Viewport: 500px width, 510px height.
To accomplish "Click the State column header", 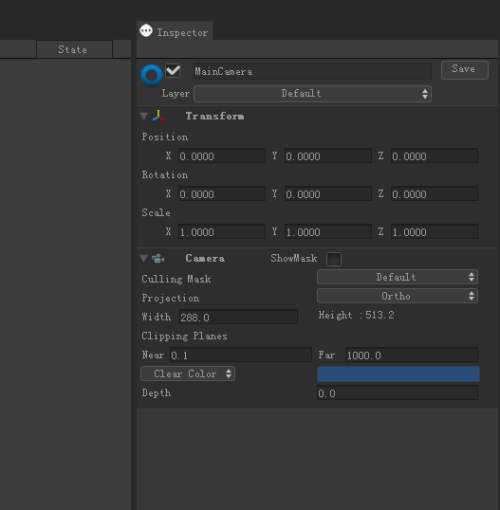I will 74,50.
